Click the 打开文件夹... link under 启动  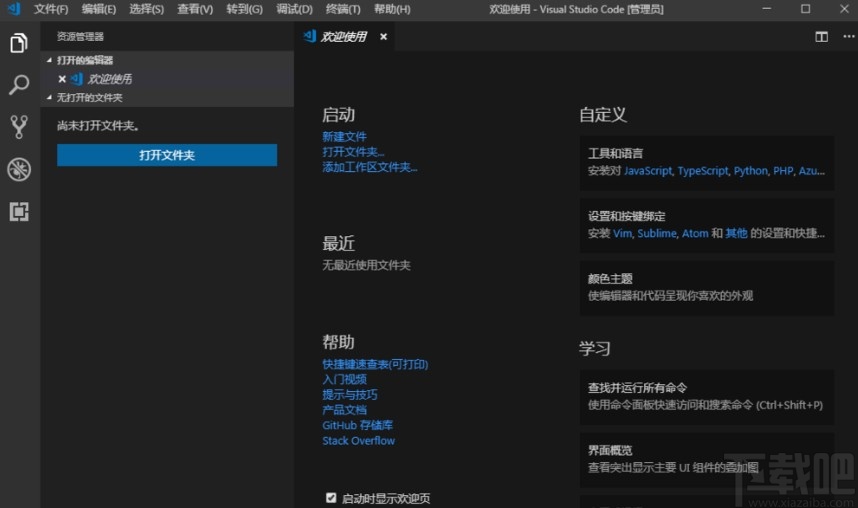(353, 152)
